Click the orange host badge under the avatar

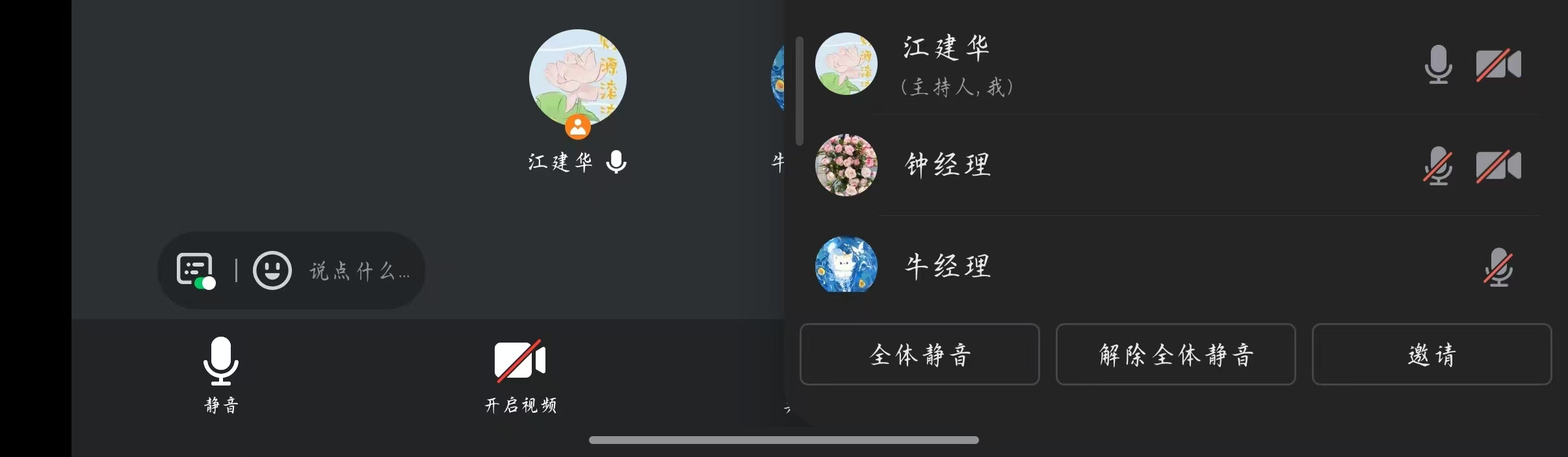click(x=577, y=127)
